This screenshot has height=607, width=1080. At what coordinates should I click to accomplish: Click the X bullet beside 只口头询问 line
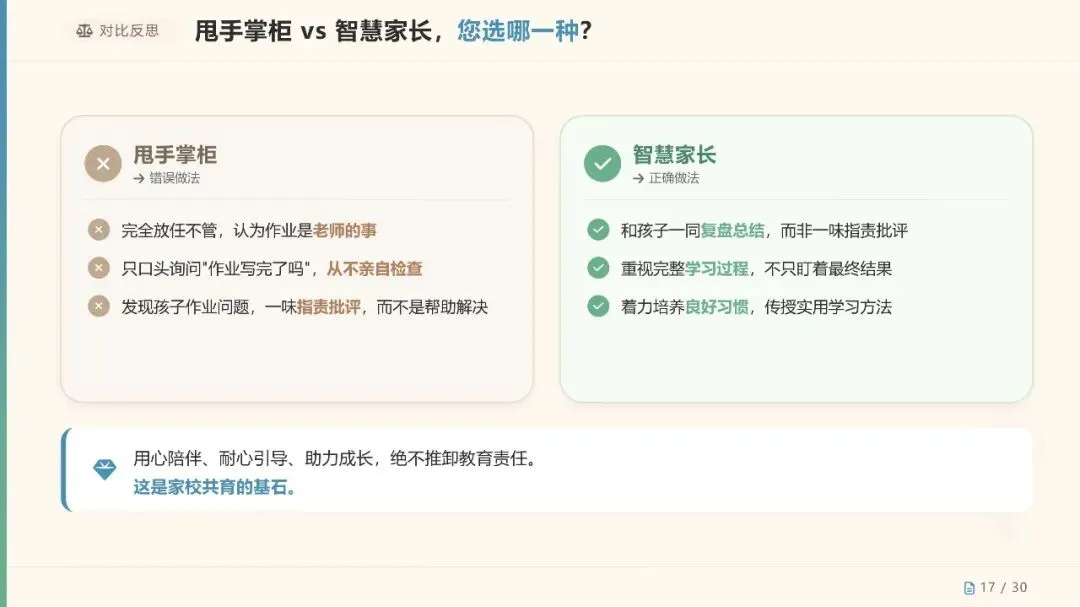98,267
